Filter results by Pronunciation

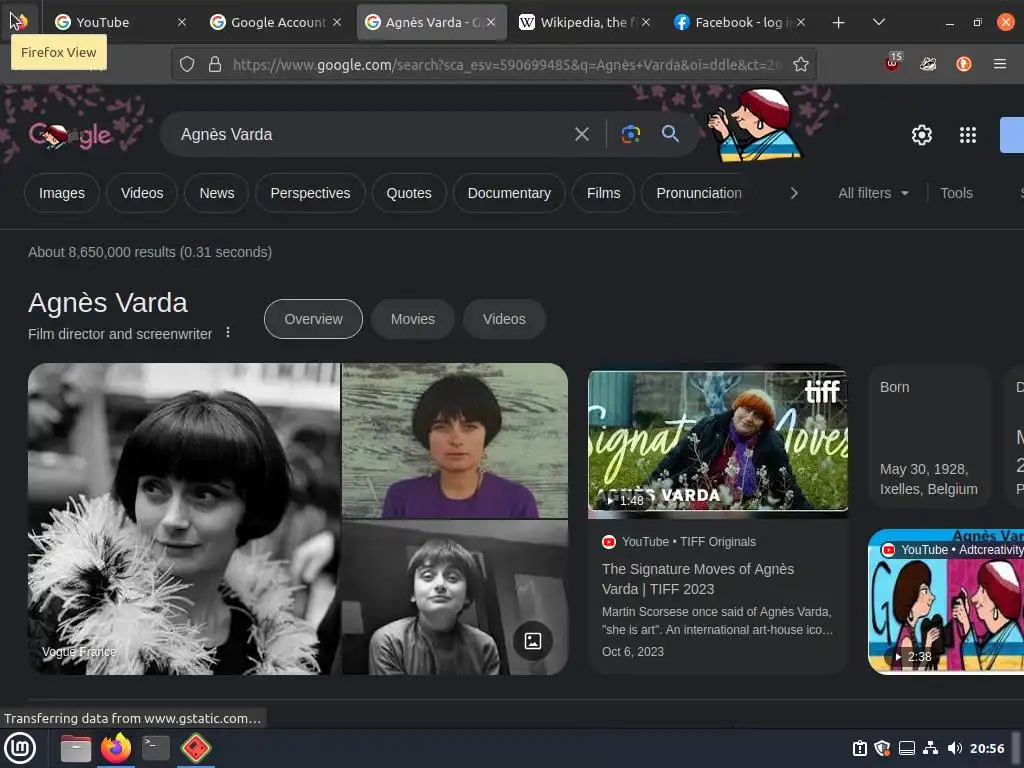[x=699, y=193]
